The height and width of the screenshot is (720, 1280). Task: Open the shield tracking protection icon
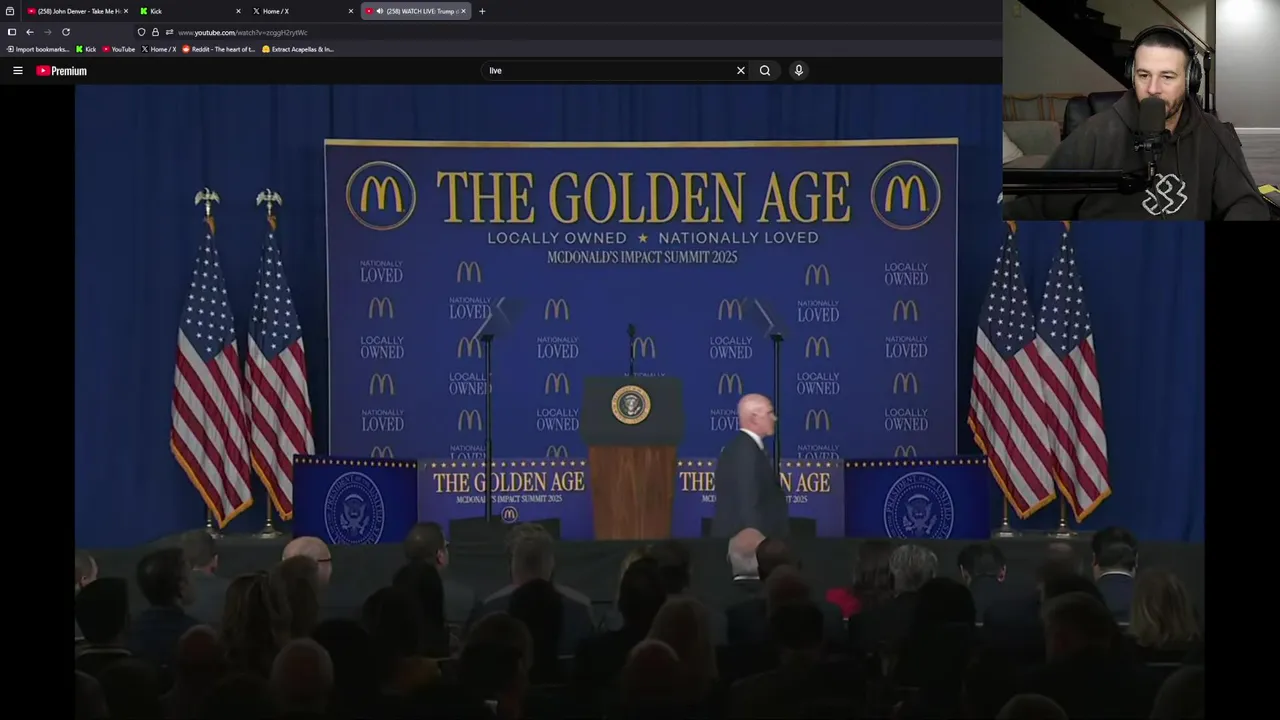(x=141, y=32)
